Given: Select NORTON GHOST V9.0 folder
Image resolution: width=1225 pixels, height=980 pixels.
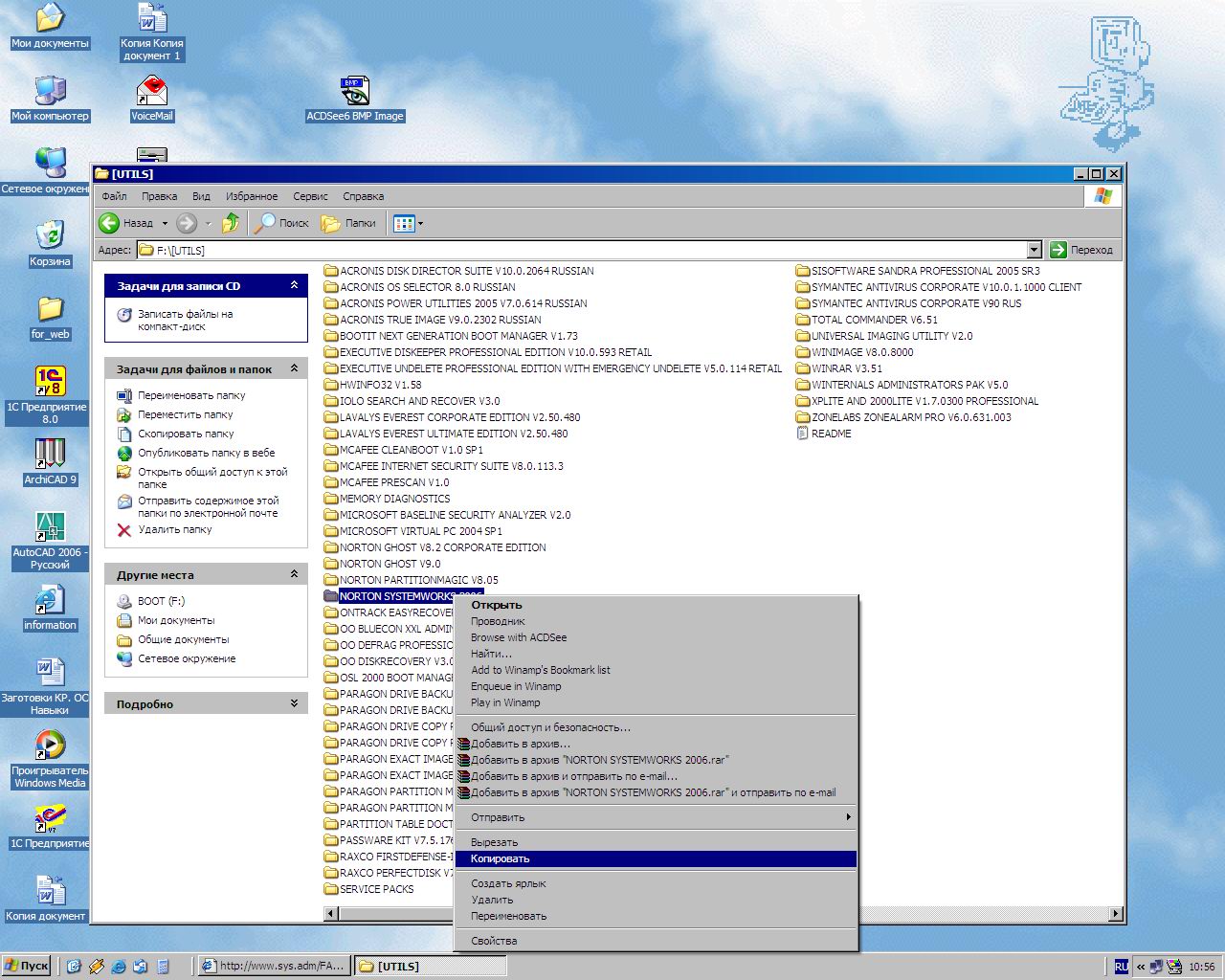Looking at the screenshot, I should tap(383, 564).
